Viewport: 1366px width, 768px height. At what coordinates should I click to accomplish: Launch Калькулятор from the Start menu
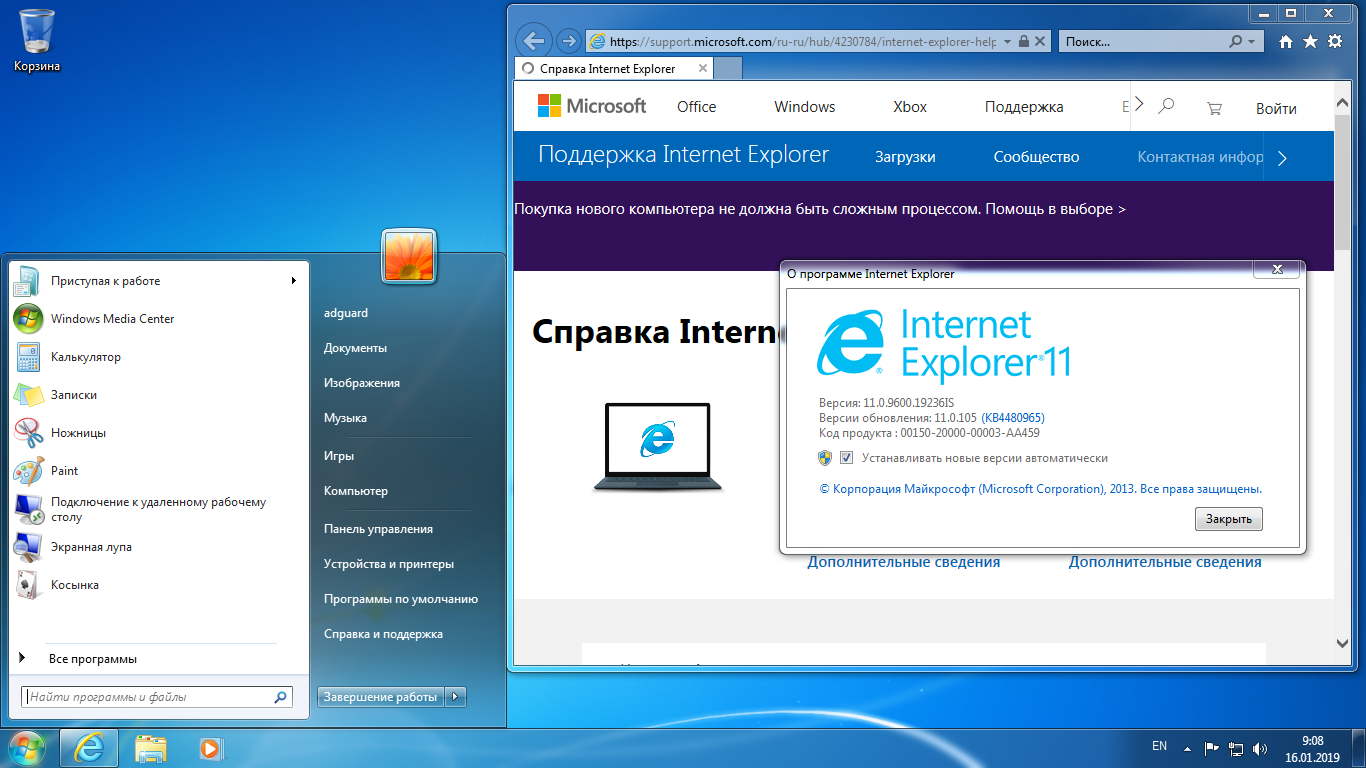(160, 357)
